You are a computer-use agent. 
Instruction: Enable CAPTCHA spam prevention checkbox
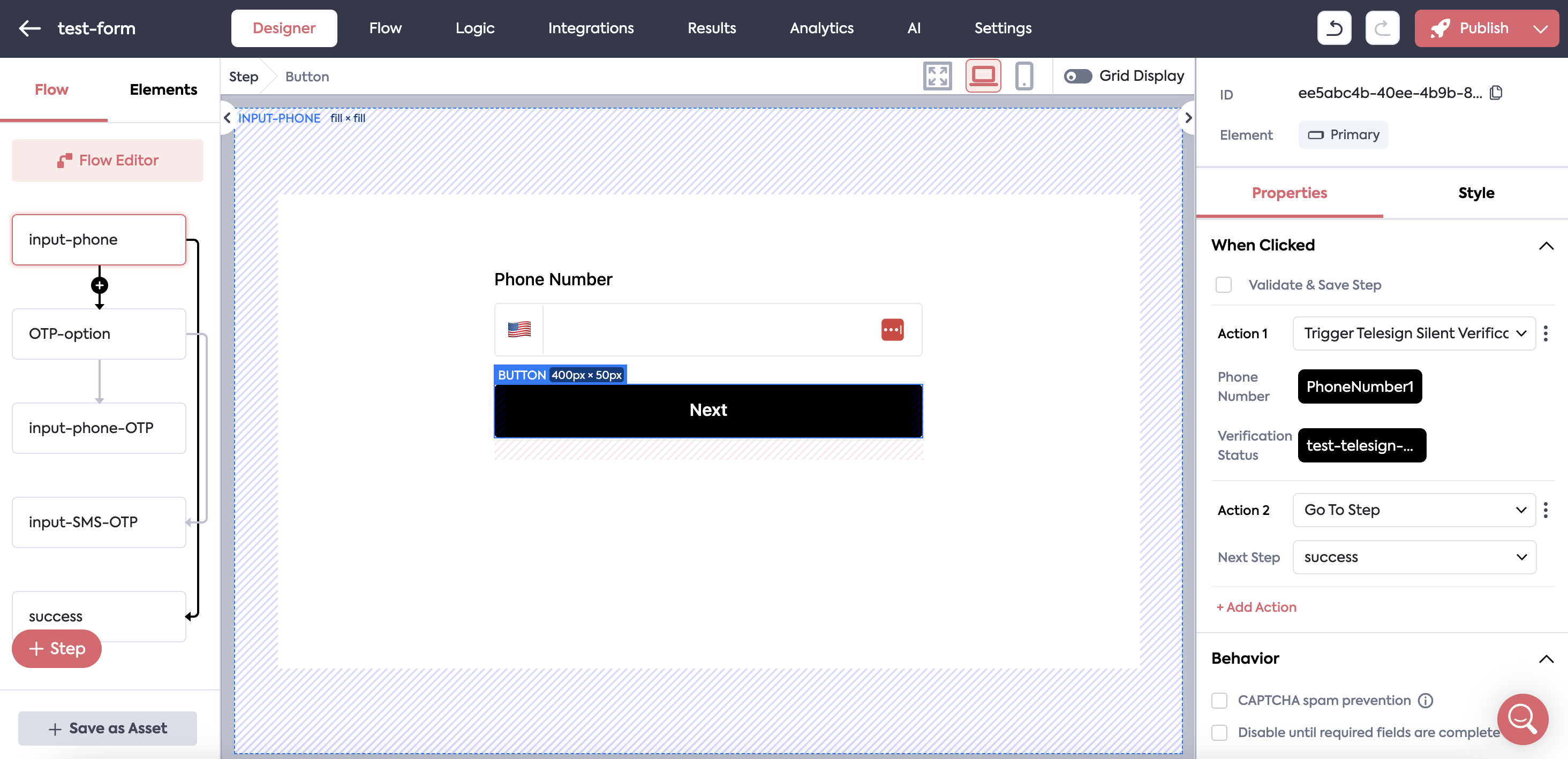pos(1219,700)
